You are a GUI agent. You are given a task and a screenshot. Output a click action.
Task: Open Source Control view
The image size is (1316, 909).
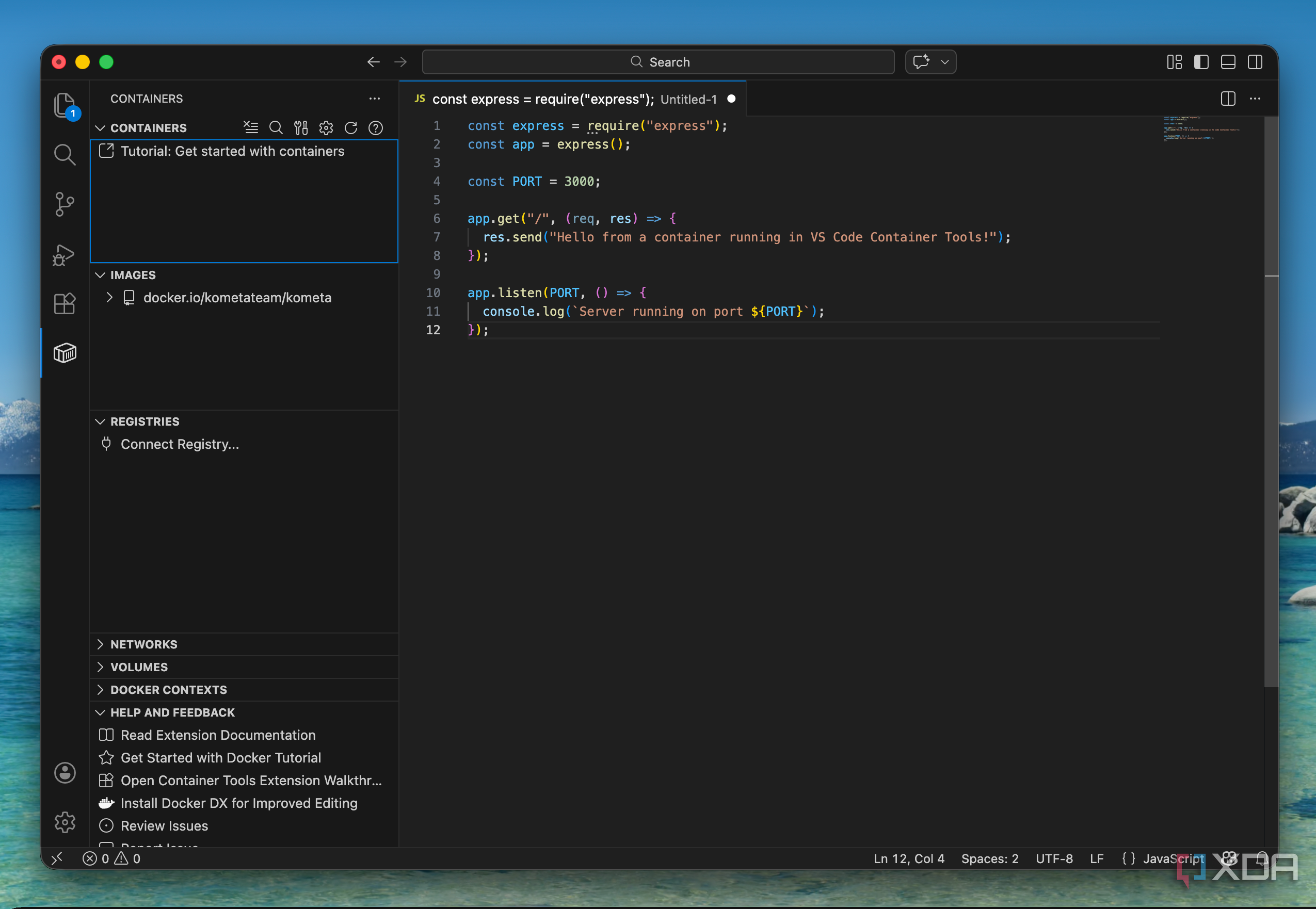pos(65,204)
